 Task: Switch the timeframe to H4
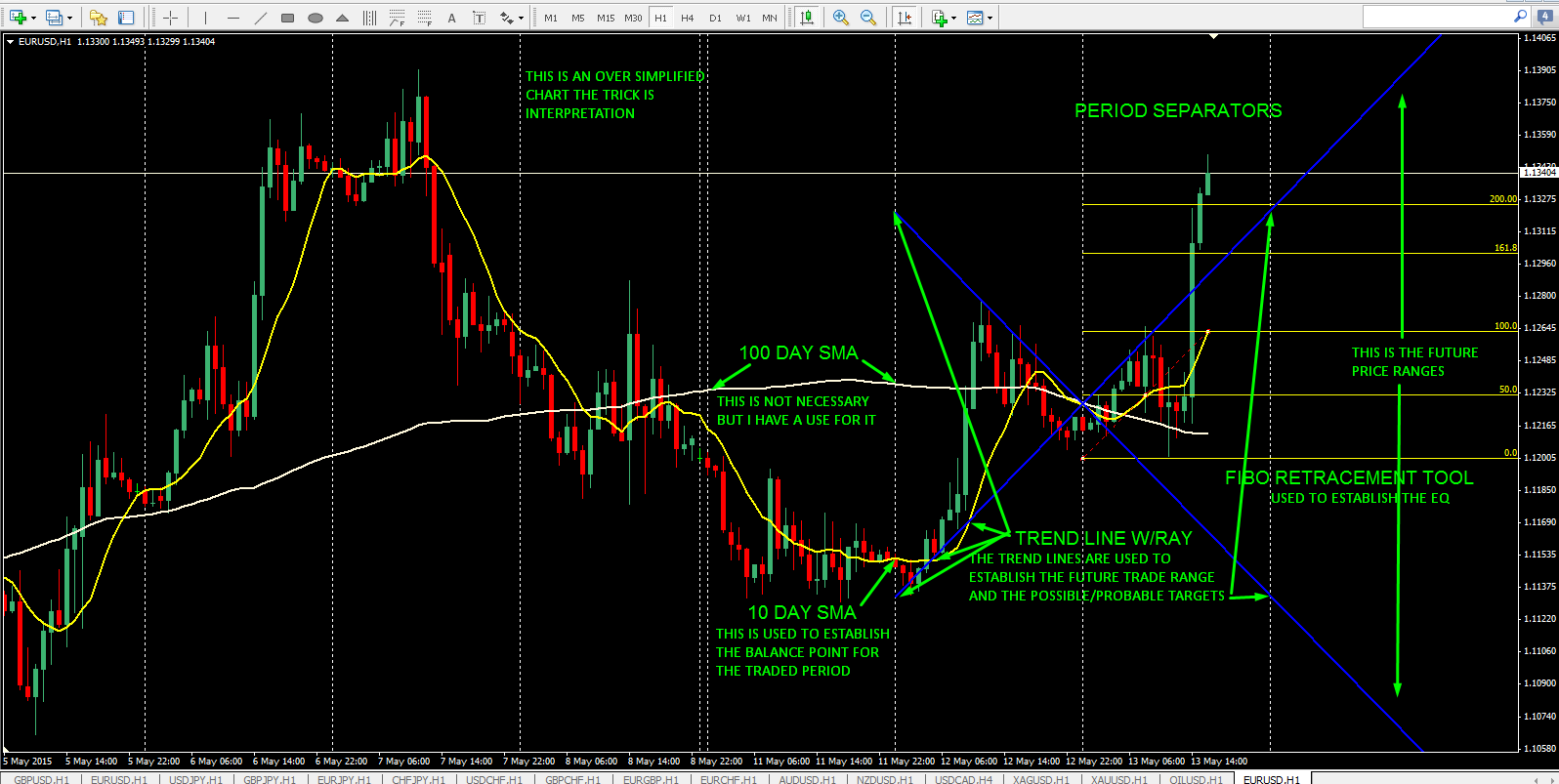(688, 18)
